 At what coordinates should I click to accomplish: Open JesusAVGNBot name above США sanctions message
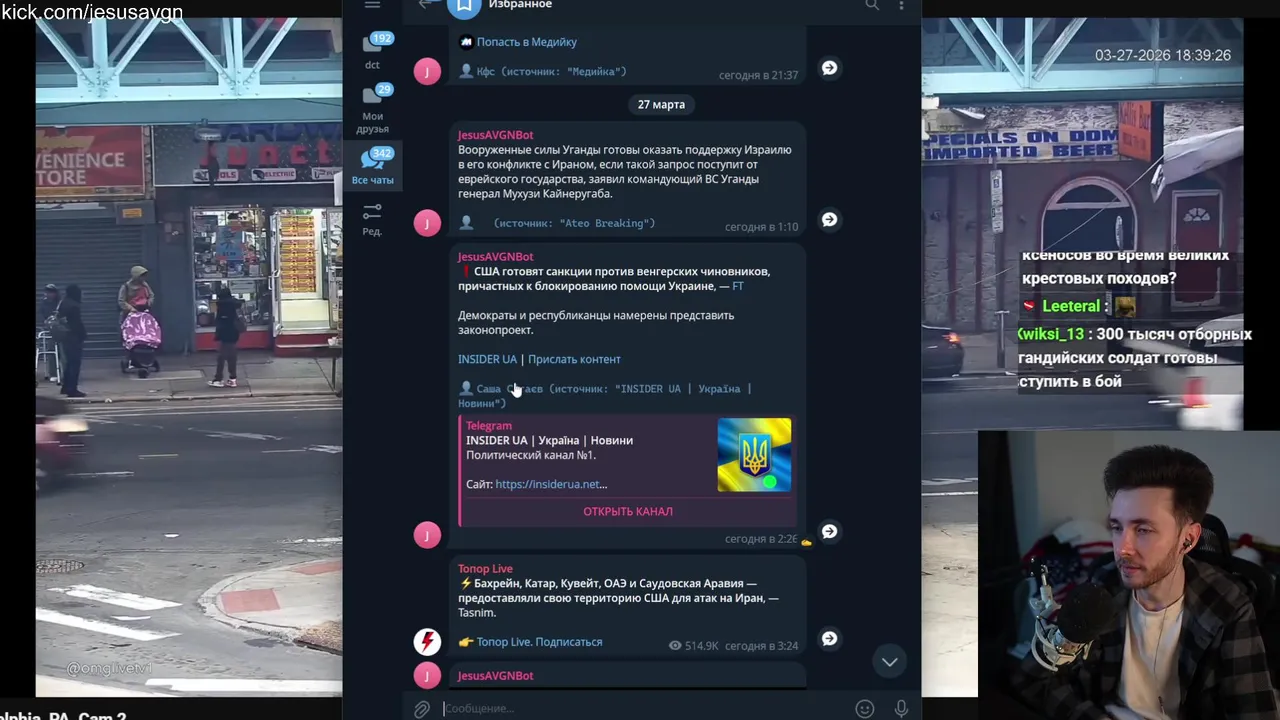pos(495,257)
